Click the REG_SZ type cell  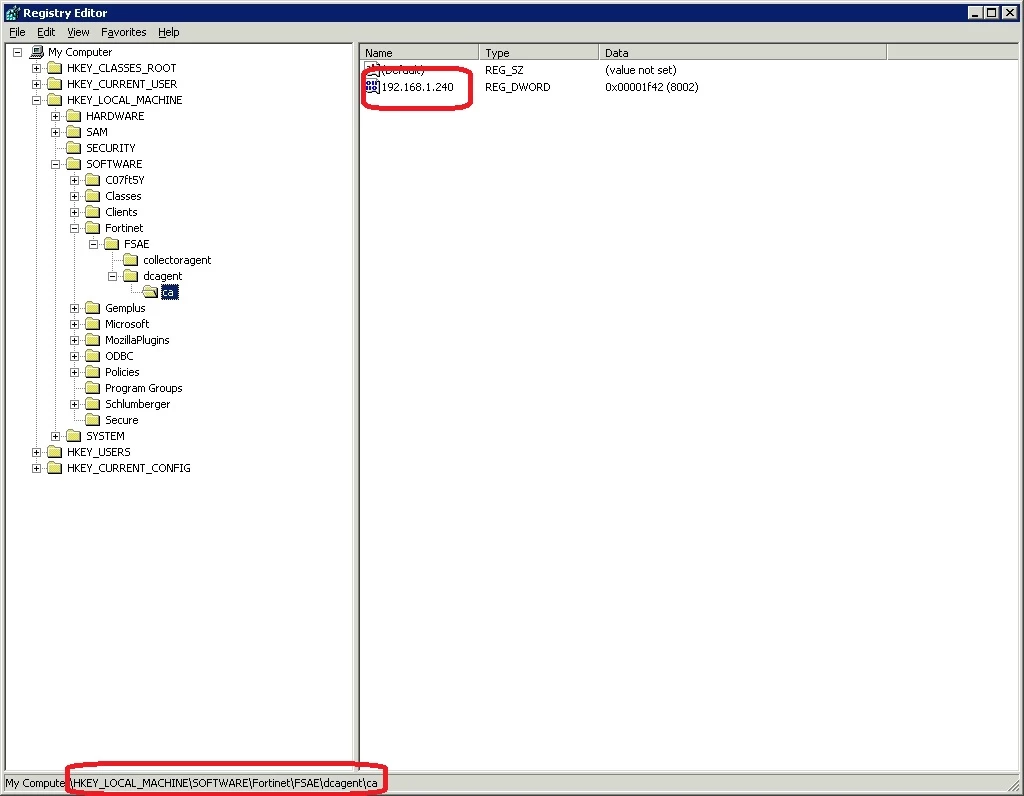[x=504, y=70]
